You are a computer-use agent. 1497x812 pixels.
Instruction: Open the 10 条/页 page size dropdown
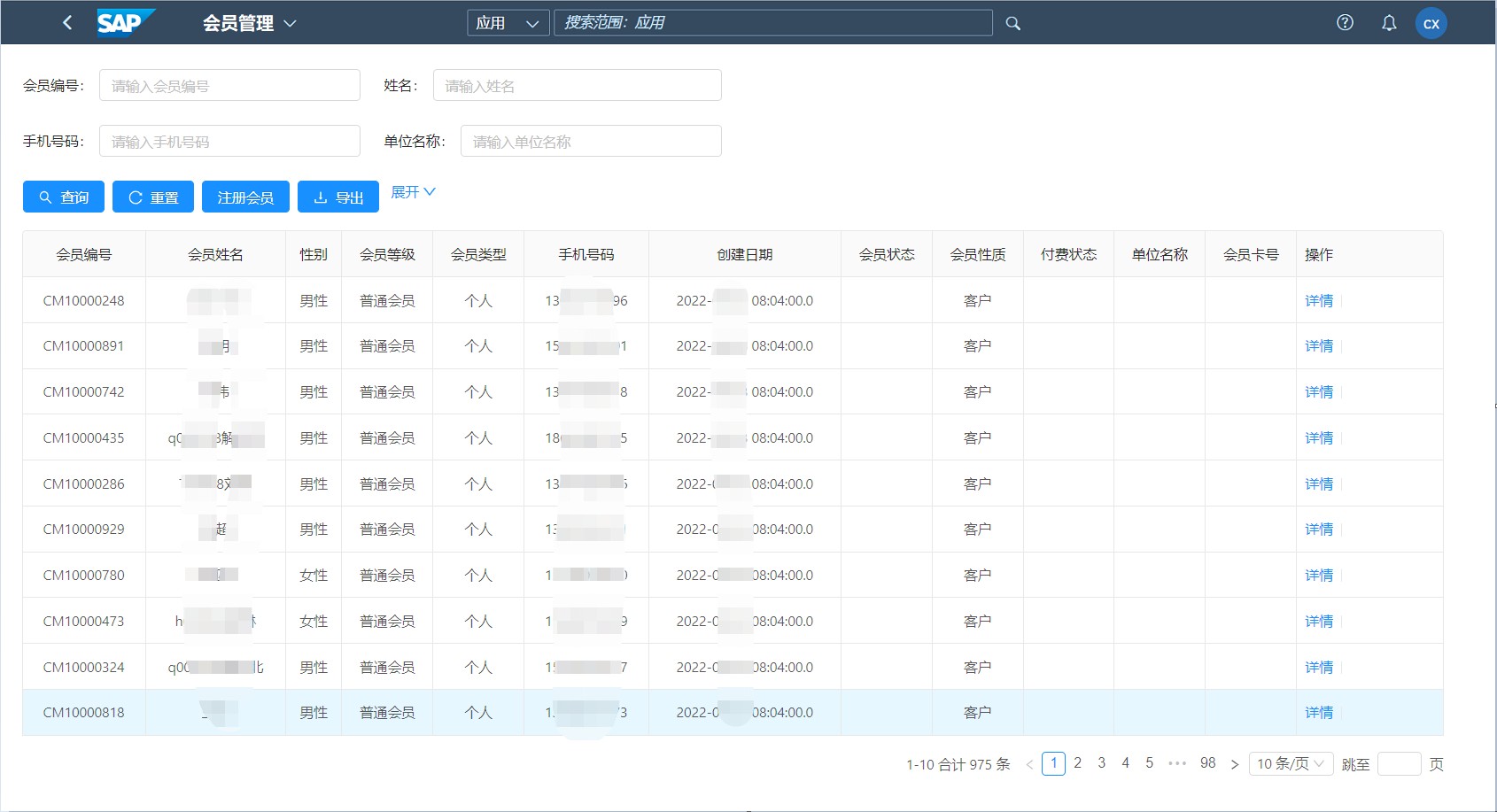click(x=1291, y=764)
